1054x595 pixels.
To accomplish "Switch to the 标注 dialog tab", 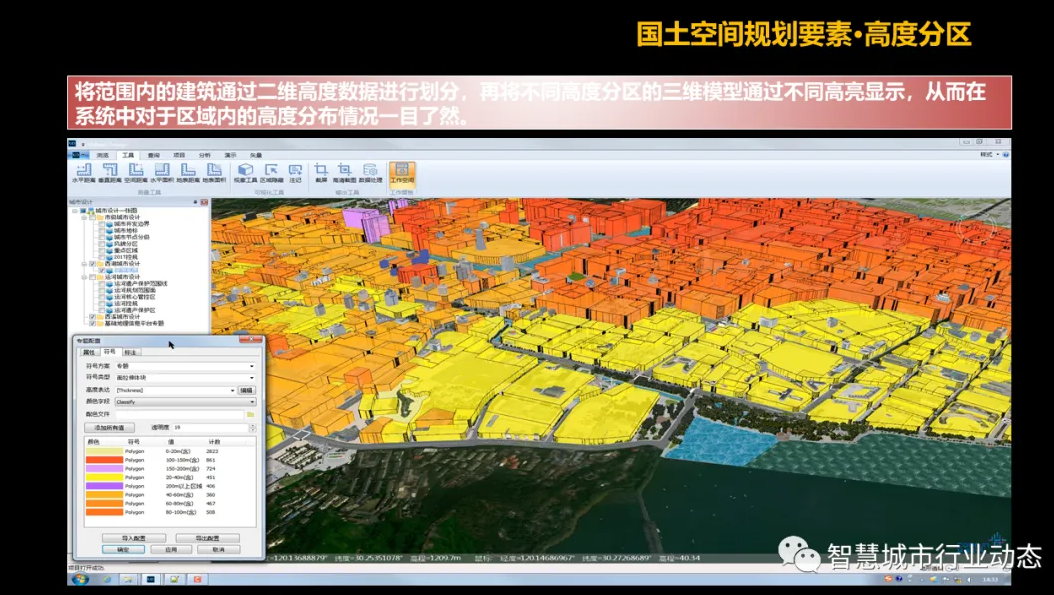I will pos(130,352).
